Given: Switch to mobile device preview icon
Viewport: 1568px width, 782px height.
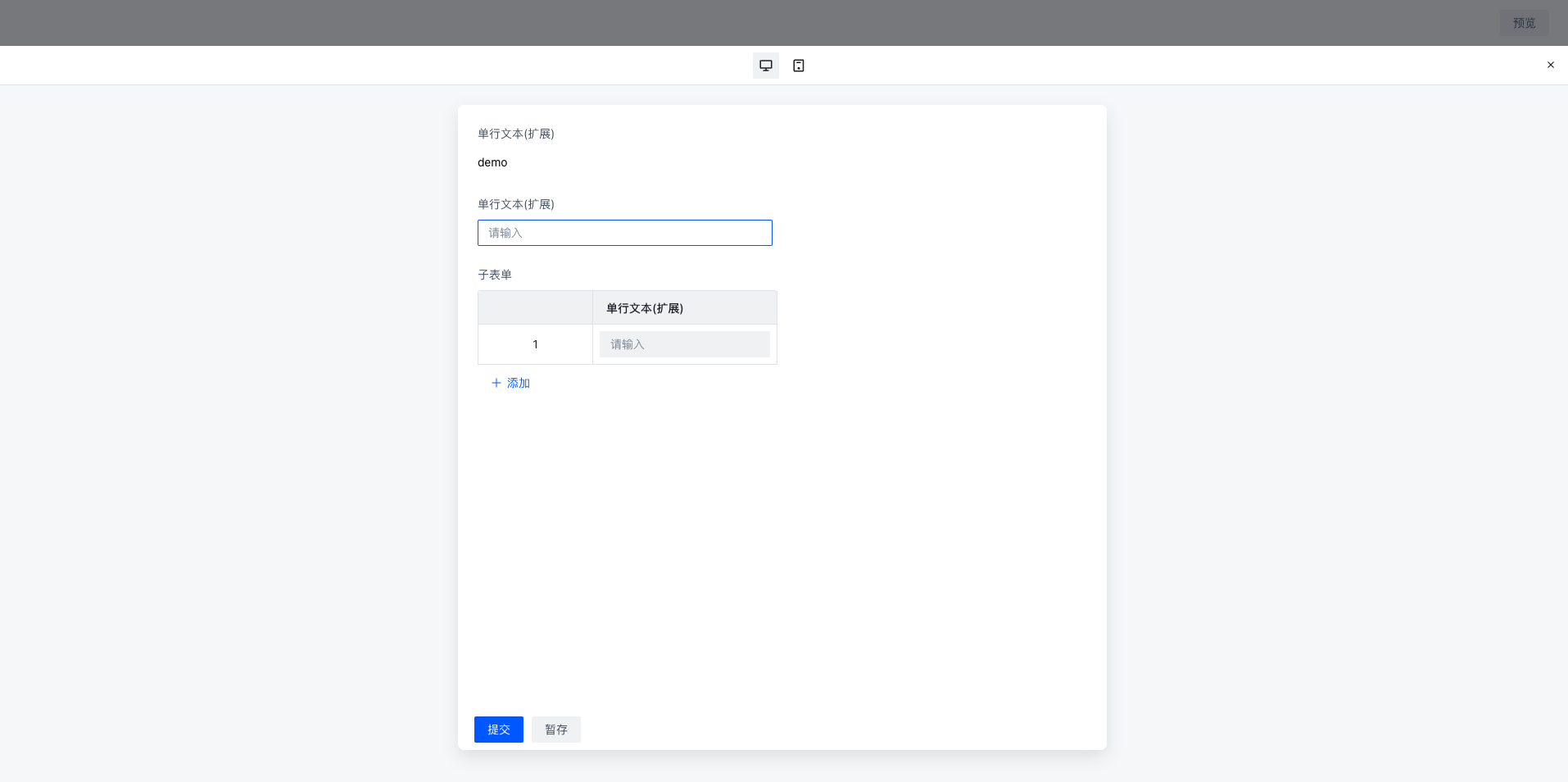Looking at the screenshot, I should click(x=799, y=66).
